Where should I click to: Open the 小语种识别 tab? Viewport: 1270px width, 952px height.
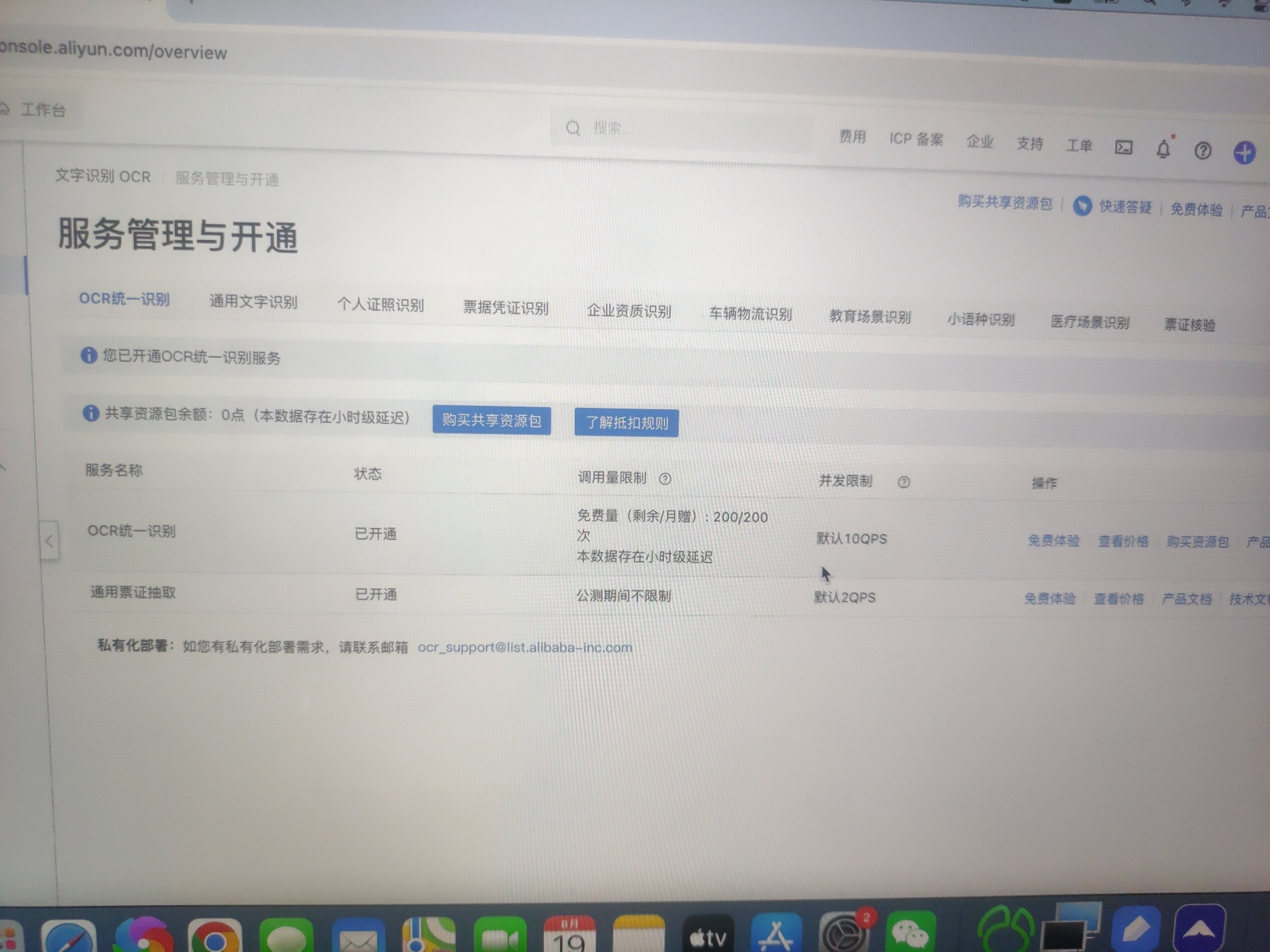[x=980, y=319]
